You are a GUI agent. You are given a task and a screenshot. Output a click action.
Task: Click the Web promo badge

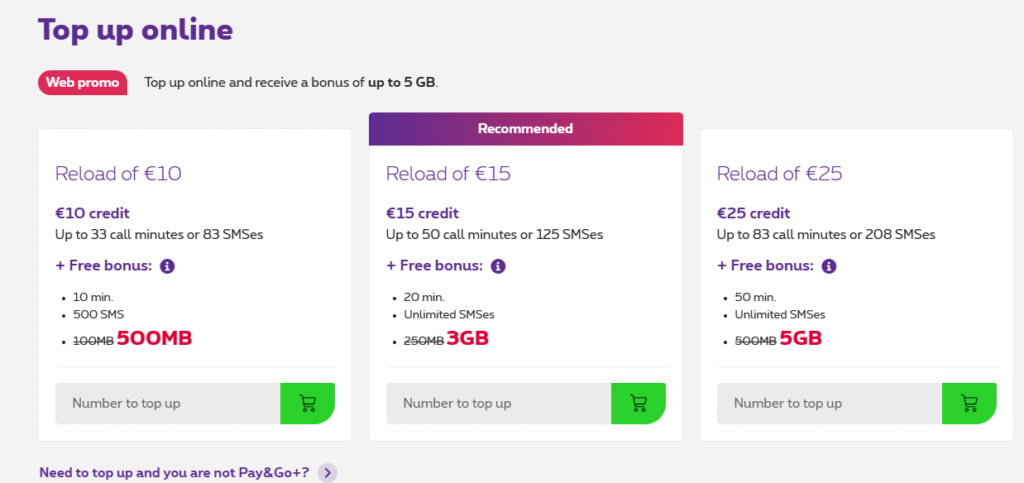point(83,82)
